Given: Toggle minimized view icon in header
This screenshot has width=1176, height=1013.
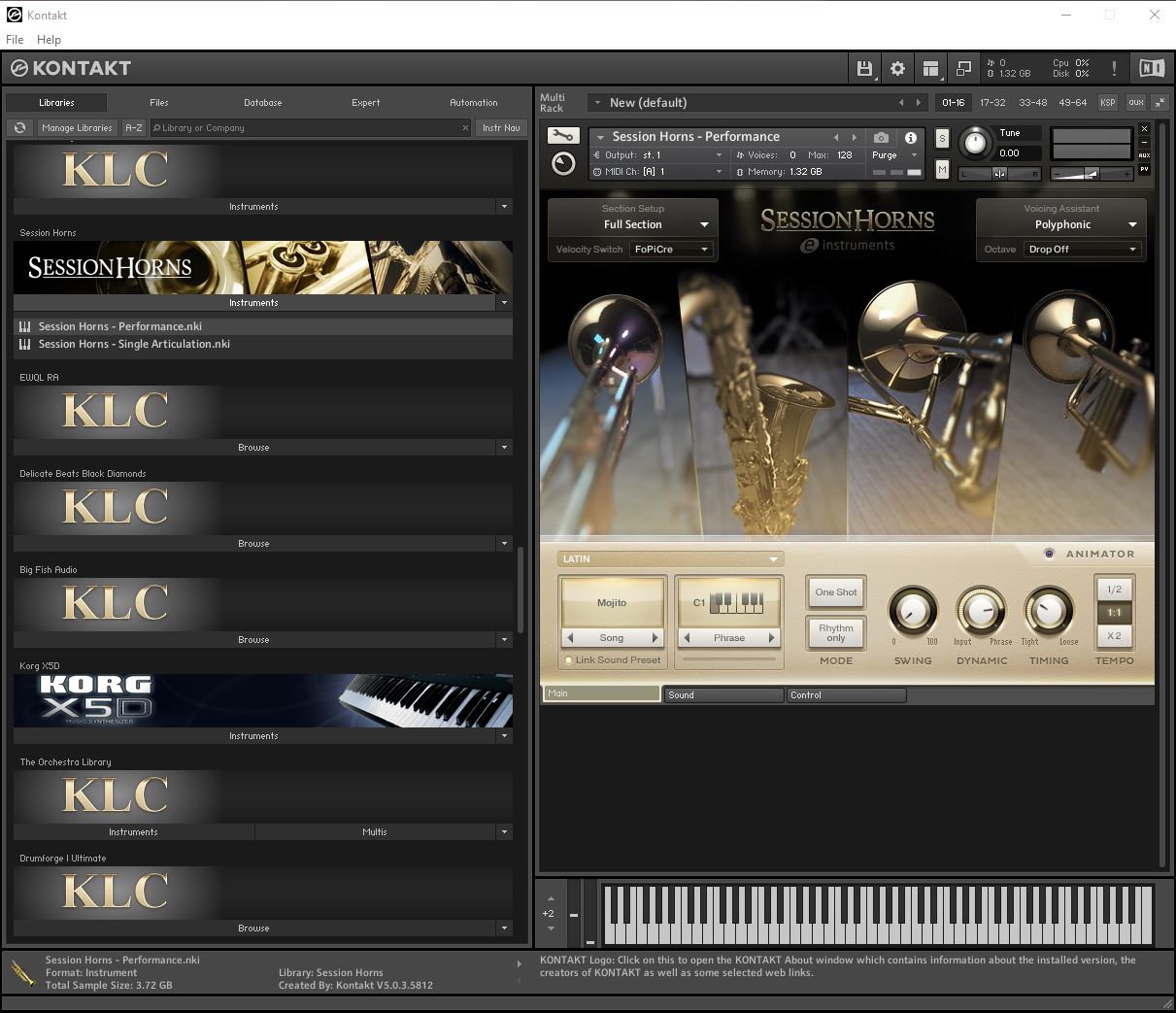Looking at the screenshot, I should click(x=963, y=68).
